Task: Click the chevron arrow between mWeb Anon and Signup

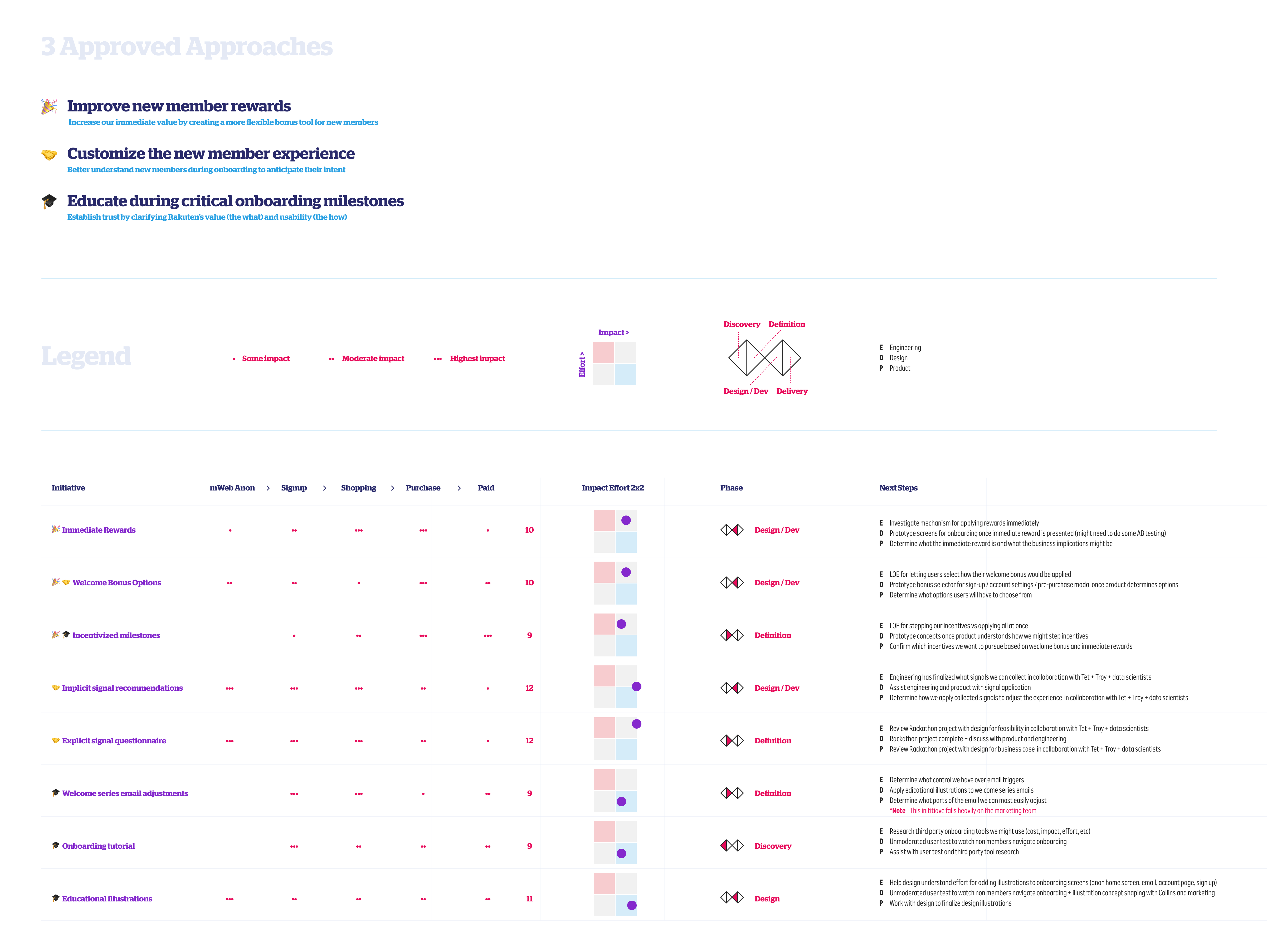Action: tap(268, 488)
